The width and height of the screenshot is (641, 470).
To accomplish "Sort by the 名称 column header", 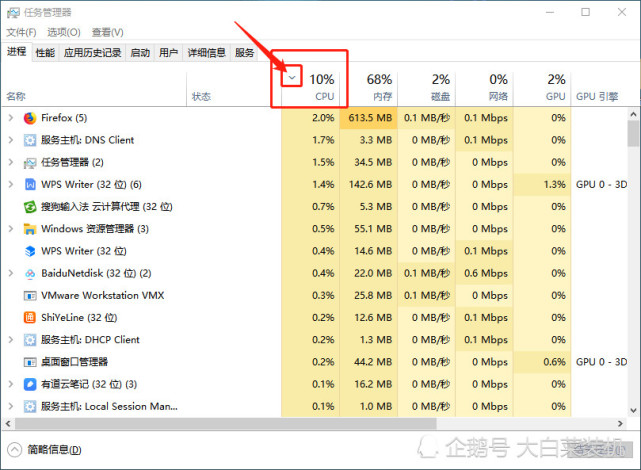I will [94, 88].
